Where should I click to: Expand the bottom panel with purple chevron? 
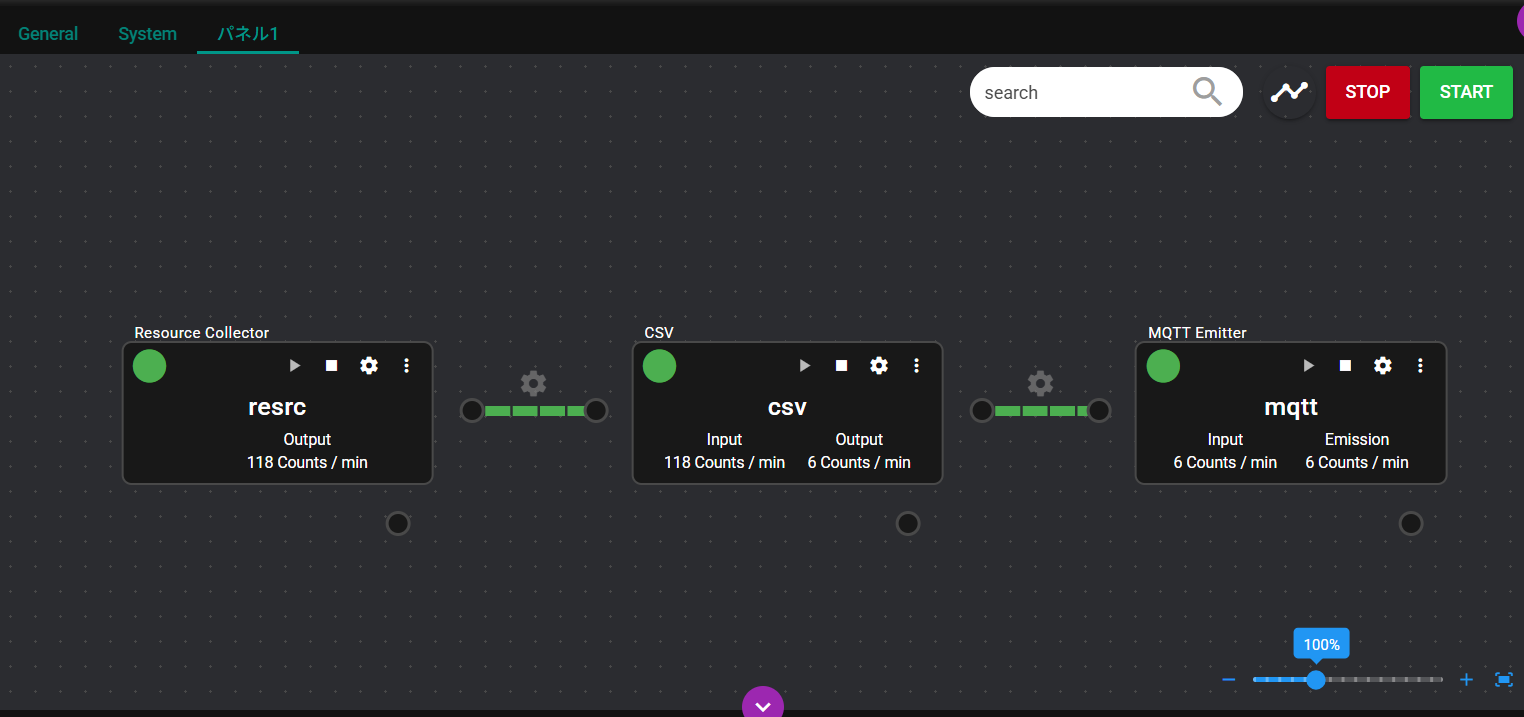[763, 705]
